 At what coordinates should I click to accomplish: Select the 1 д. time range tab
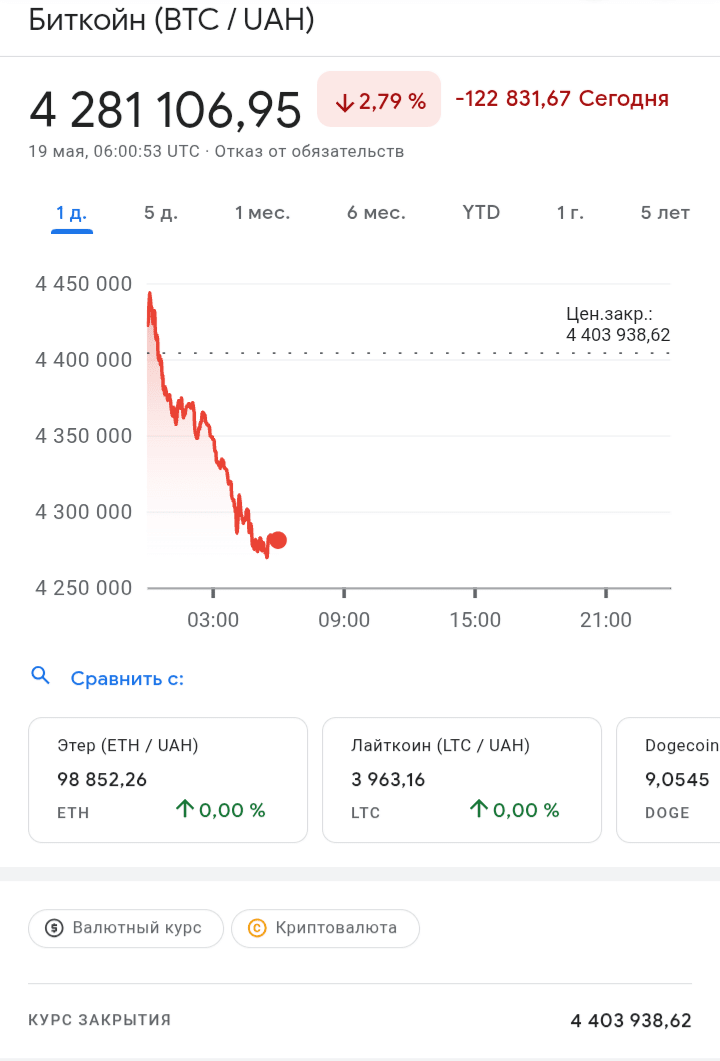click(72, 213)
